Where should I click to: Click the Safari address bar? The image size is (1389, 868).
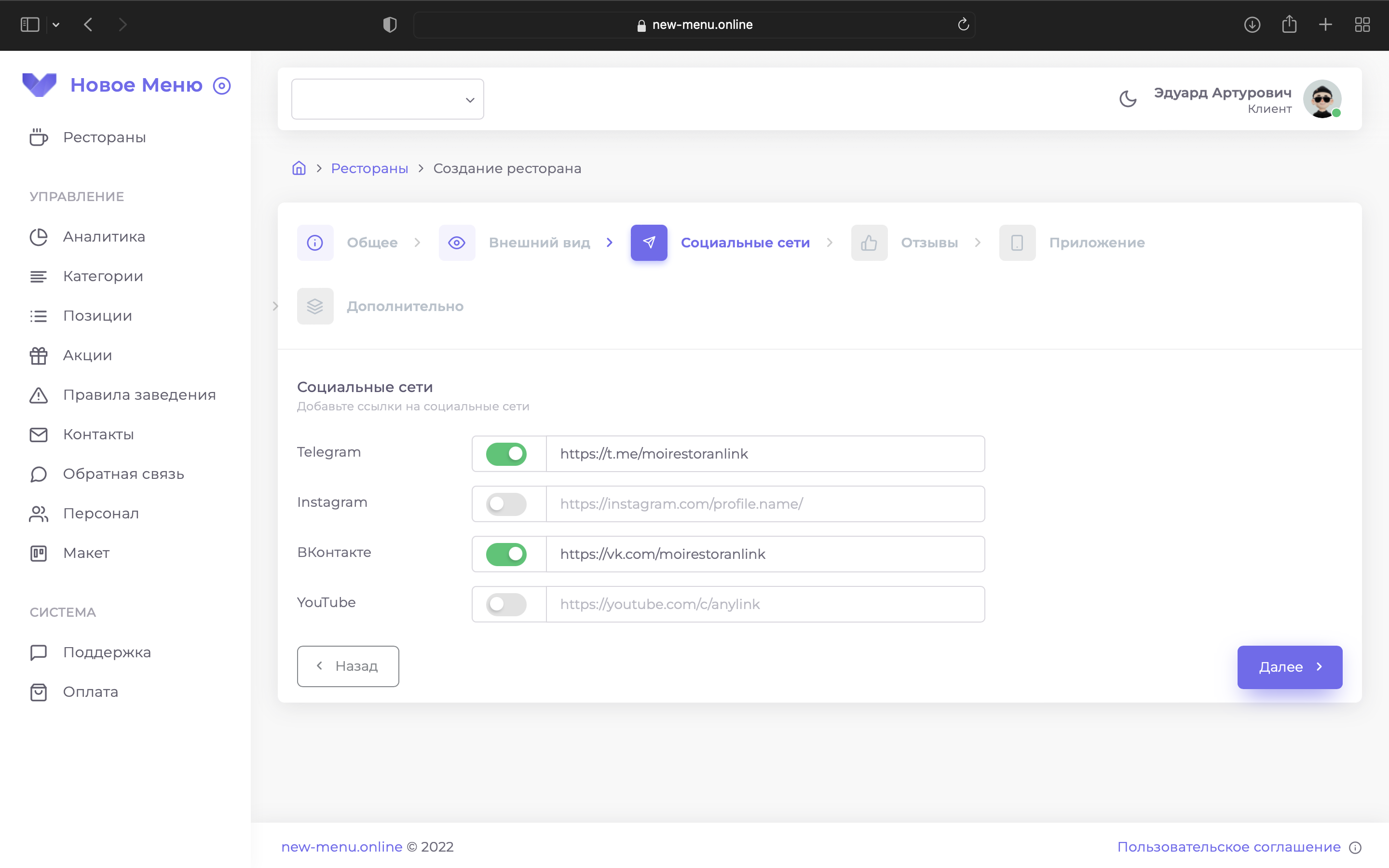tap(694, 25)
